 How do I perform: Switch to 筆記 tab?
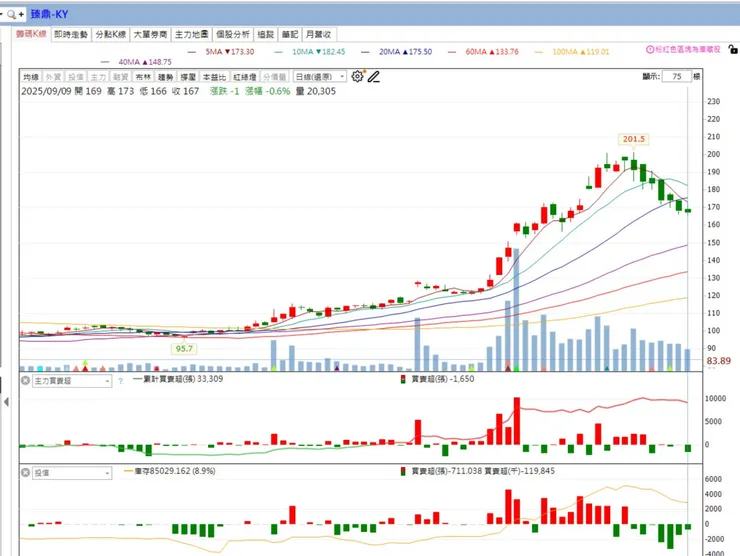290,34
